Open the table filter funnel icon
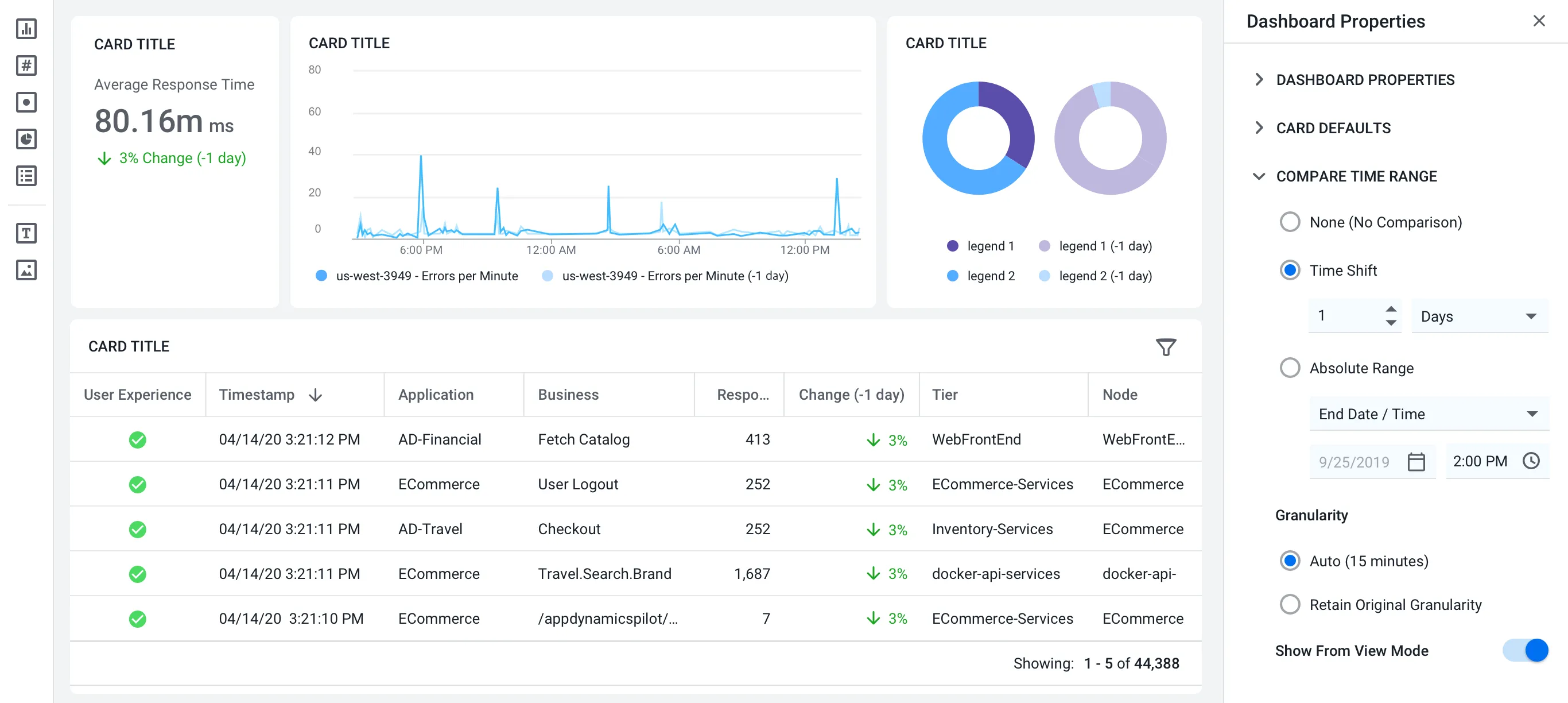 coord(1166,347)
